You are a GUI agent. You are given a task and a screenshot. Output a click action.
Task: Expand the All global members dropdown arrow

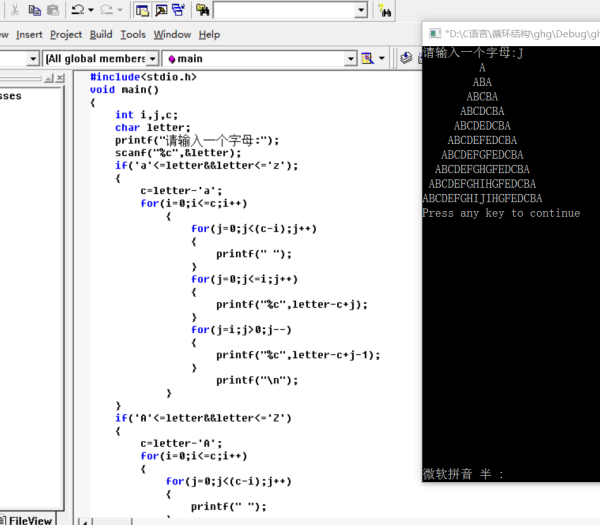(153, 59)
